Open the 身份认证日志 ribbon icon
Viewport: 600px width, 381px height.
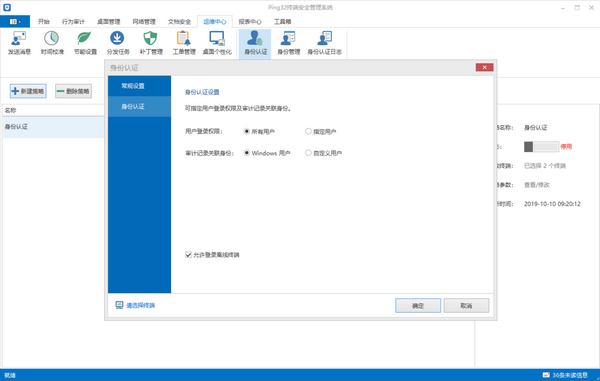[324, 43]
